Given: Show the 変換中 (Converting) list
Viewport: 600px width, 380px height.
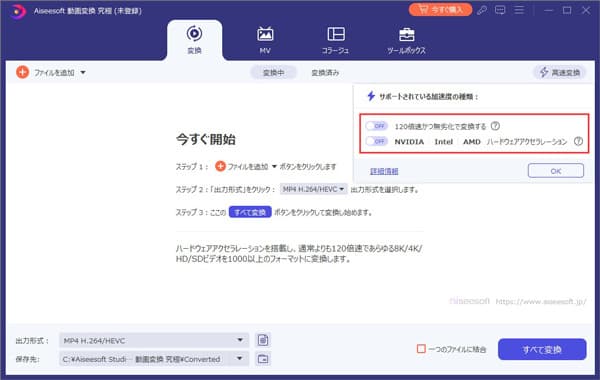Looking at the screenshot, I should [x=274, y=73].
